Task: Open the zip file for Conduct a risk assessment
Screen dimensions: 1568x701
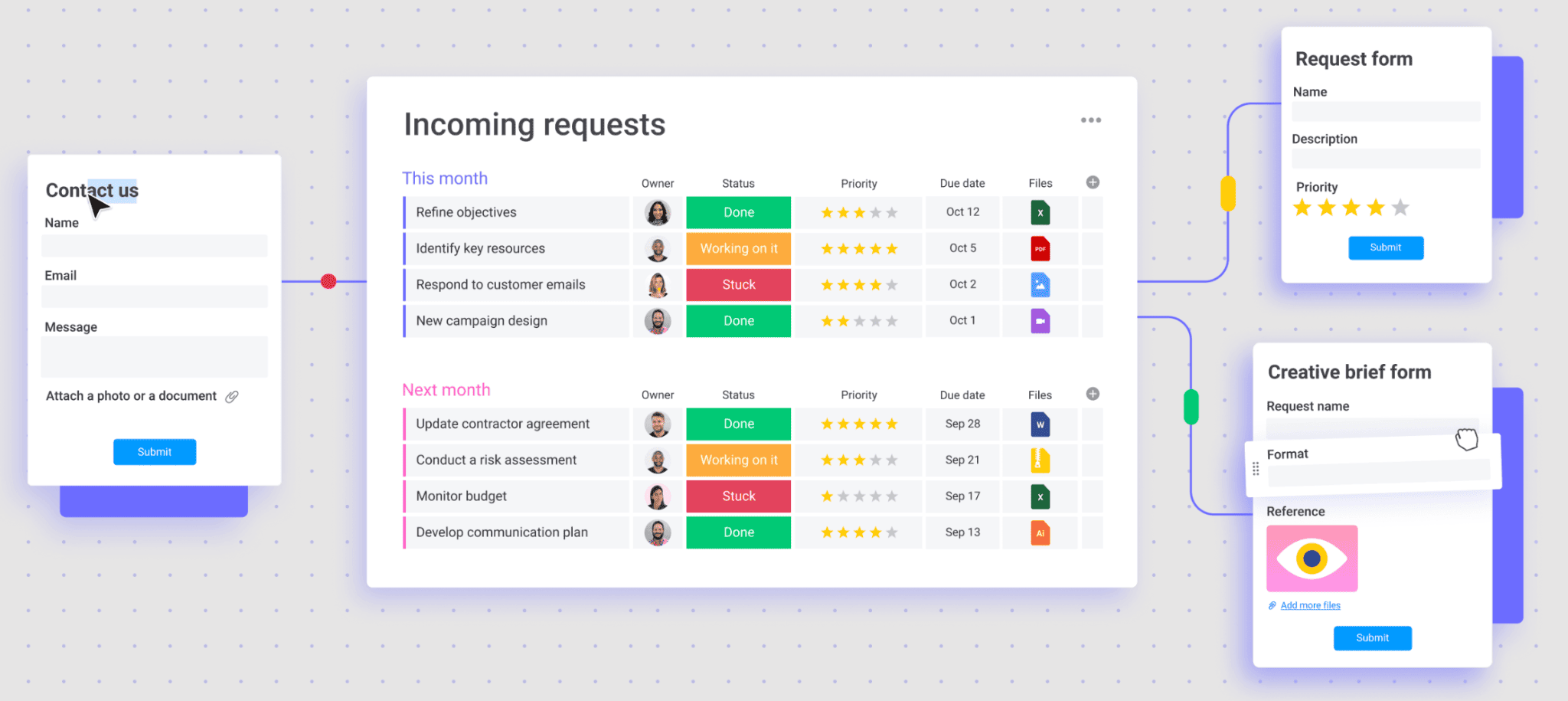Action: (x=1040, y=460)
